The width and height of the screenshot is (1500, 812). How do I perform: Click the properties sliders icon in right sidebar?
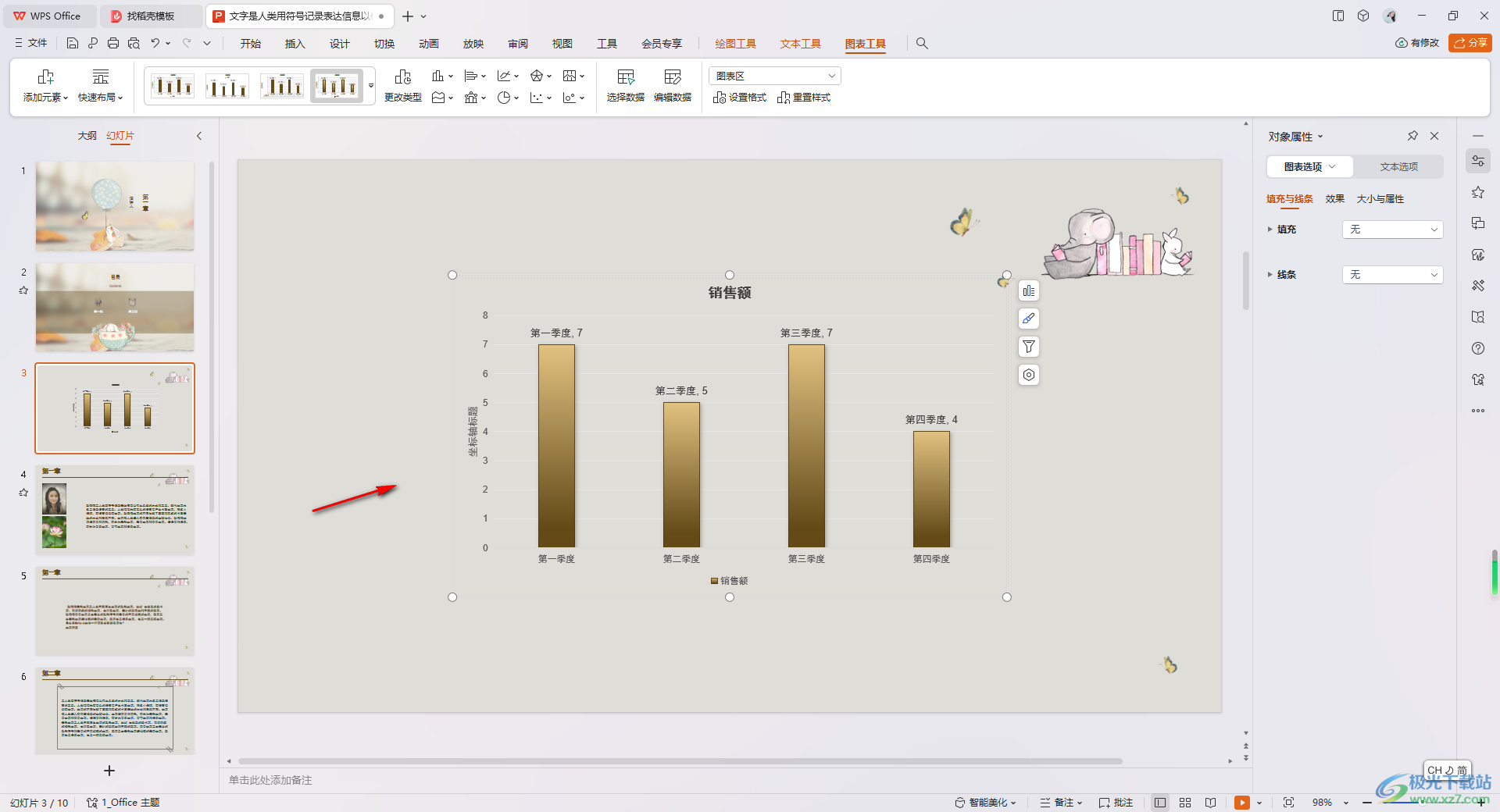click(1478, 161)
